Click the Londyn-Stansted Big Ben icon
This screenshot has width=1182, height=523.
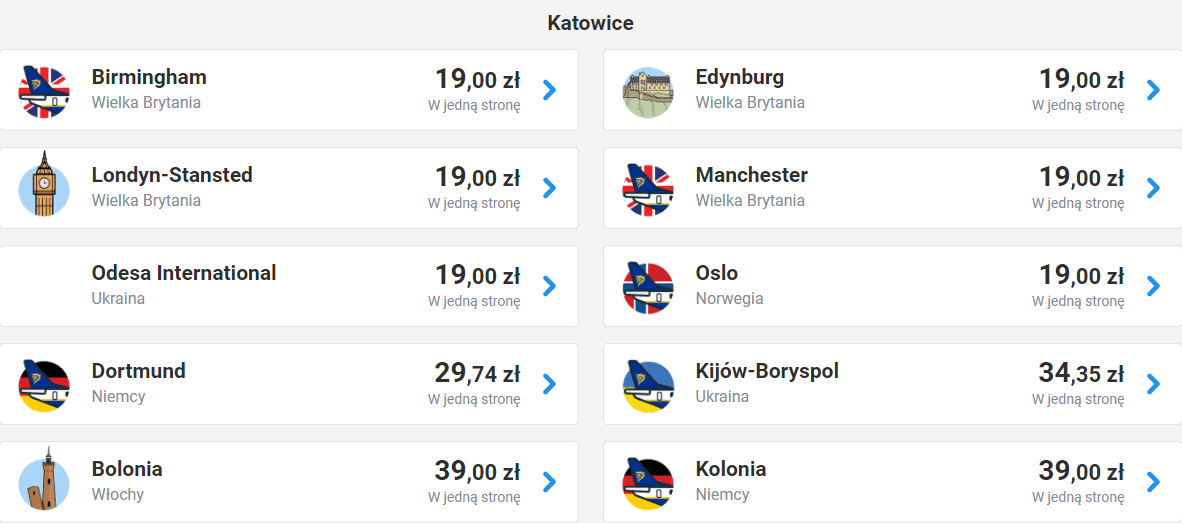point(44,186)
